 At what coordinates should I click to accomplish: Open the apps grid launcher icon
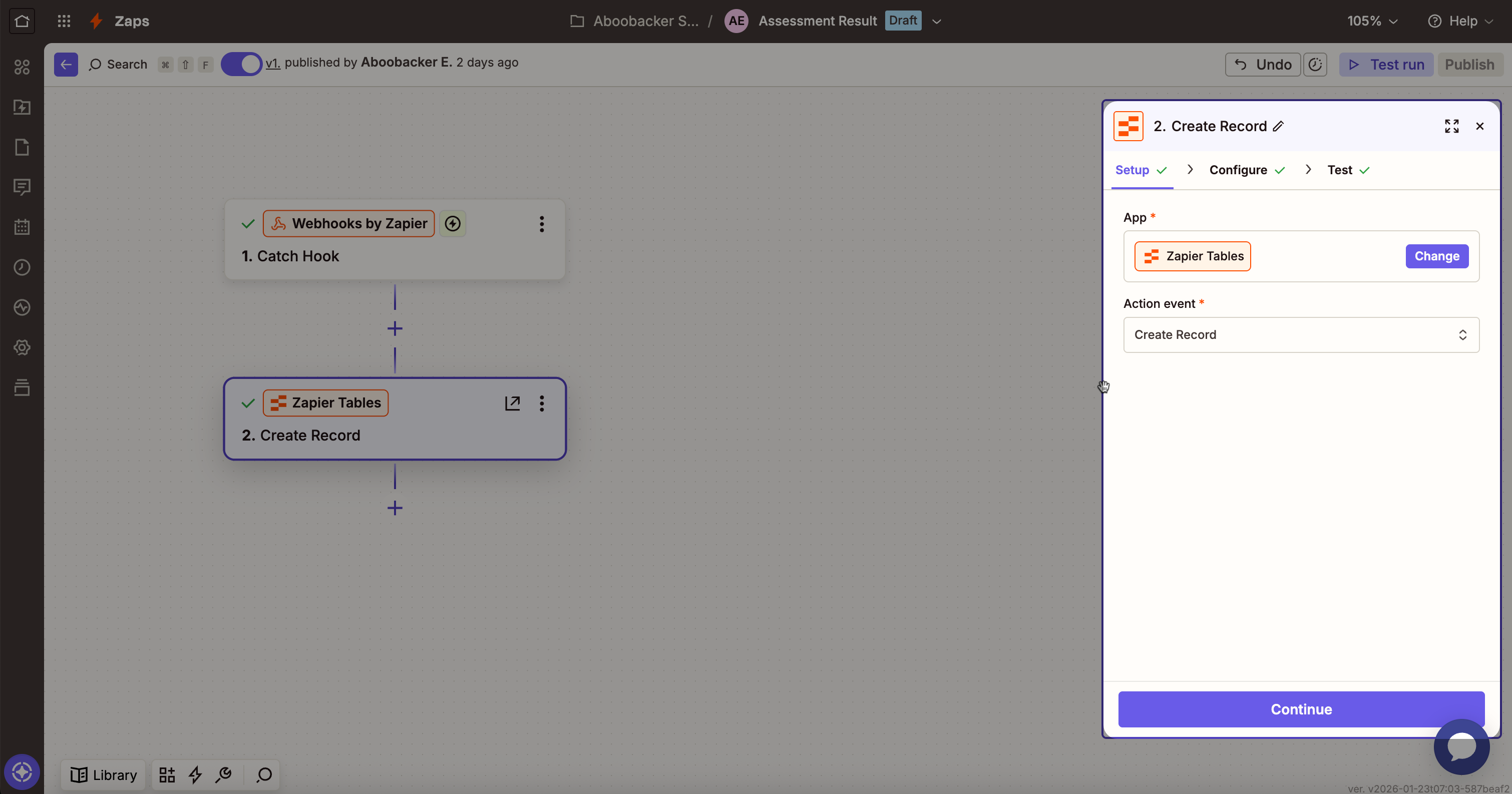64,21
